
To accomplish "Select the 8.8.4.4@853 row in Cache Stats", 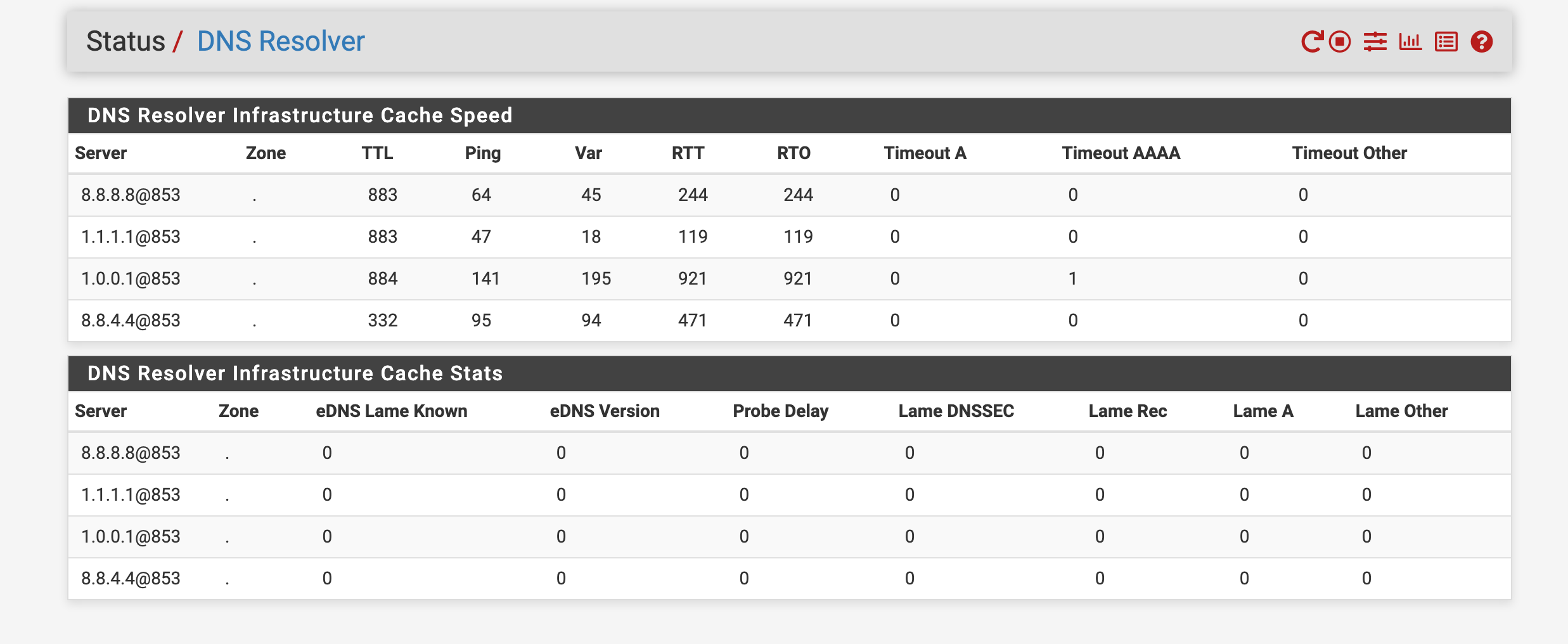I will point(790,578).
